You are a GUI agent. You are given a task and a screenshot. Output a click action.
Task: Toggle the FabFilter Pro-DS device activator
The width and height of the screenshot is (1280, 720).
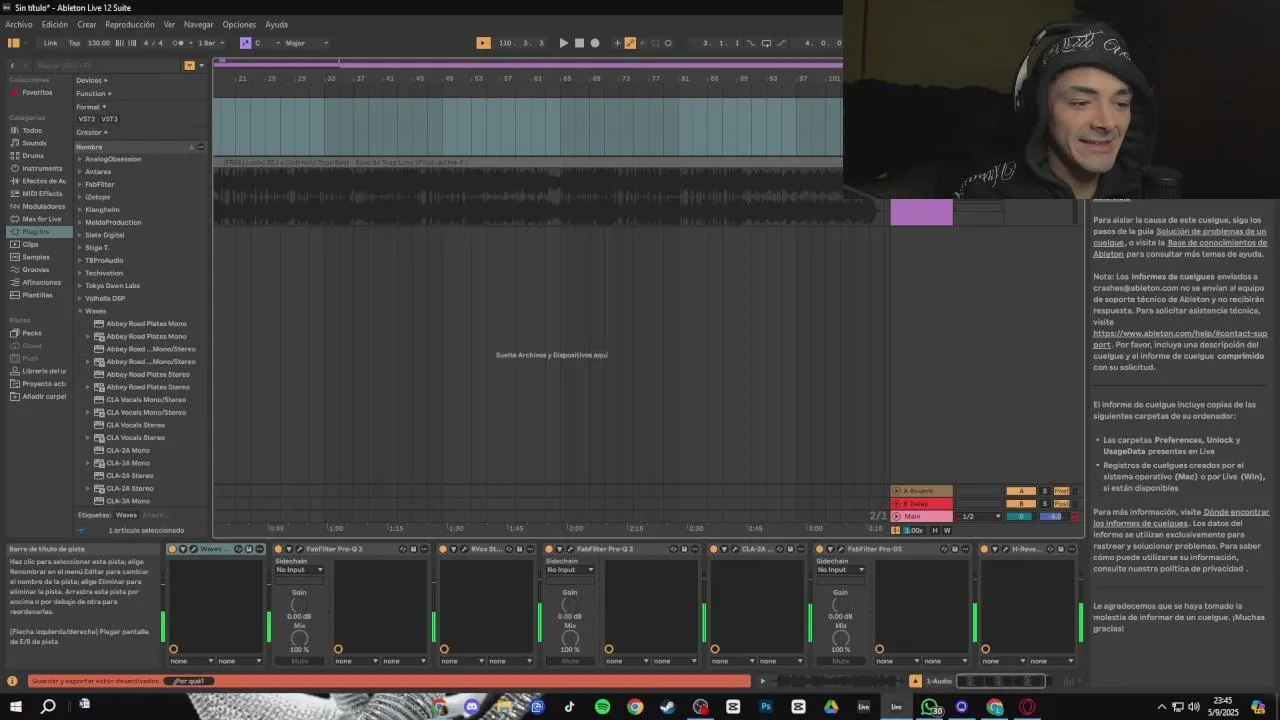click(819, 549)
